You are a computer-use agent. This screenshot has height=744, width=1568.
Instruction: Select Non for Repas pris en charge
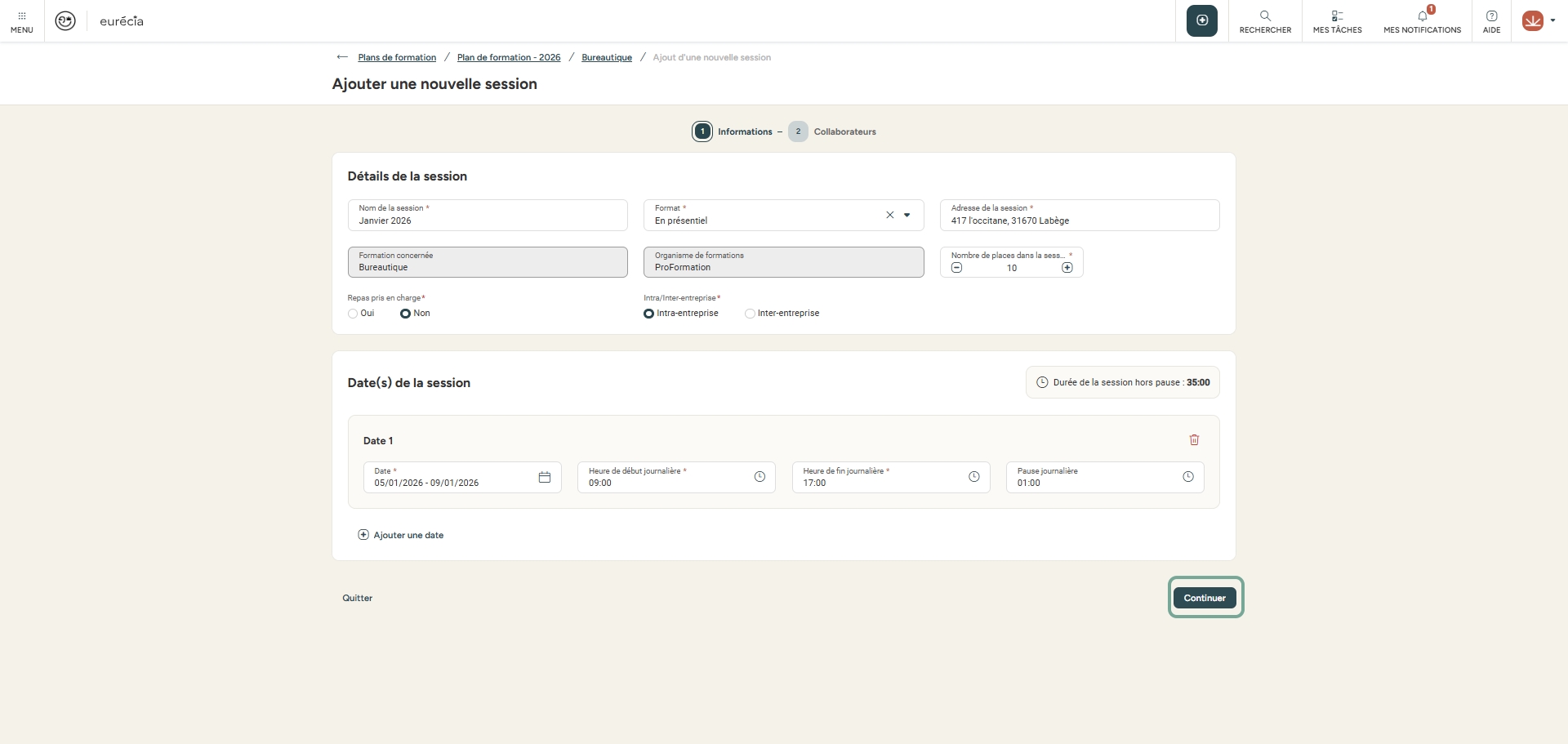click(405, 314)
